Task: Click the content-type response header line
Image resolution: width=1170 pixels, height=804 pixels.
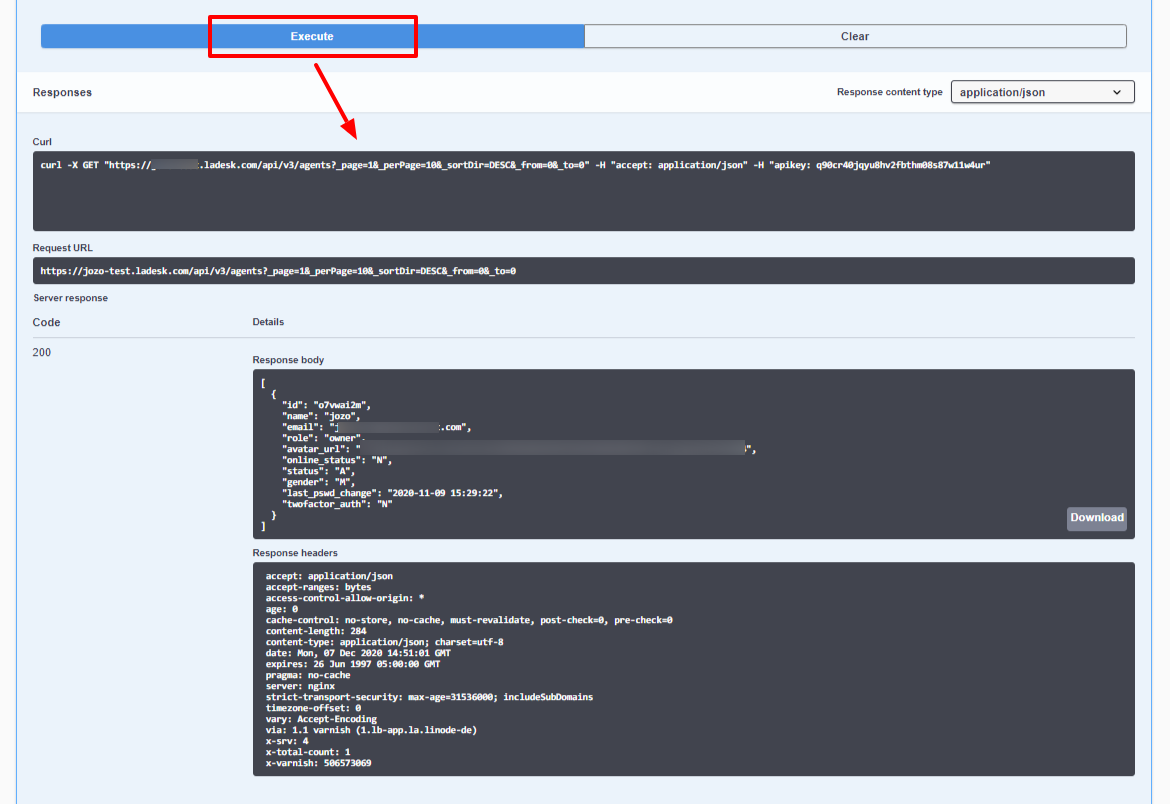Action: pyautogui.click(x=384, y=642)
